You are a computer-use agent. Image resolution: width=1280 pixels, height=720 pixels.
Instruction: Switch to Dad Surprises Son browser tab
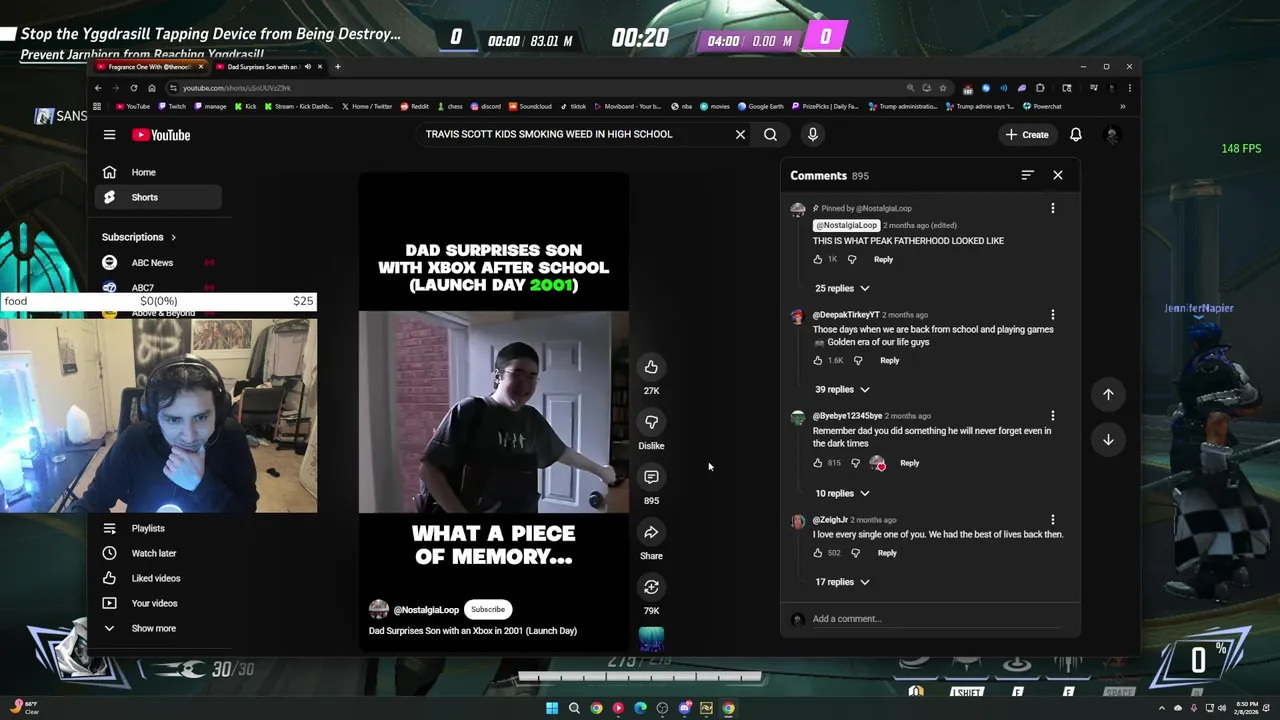click(264, 67)
